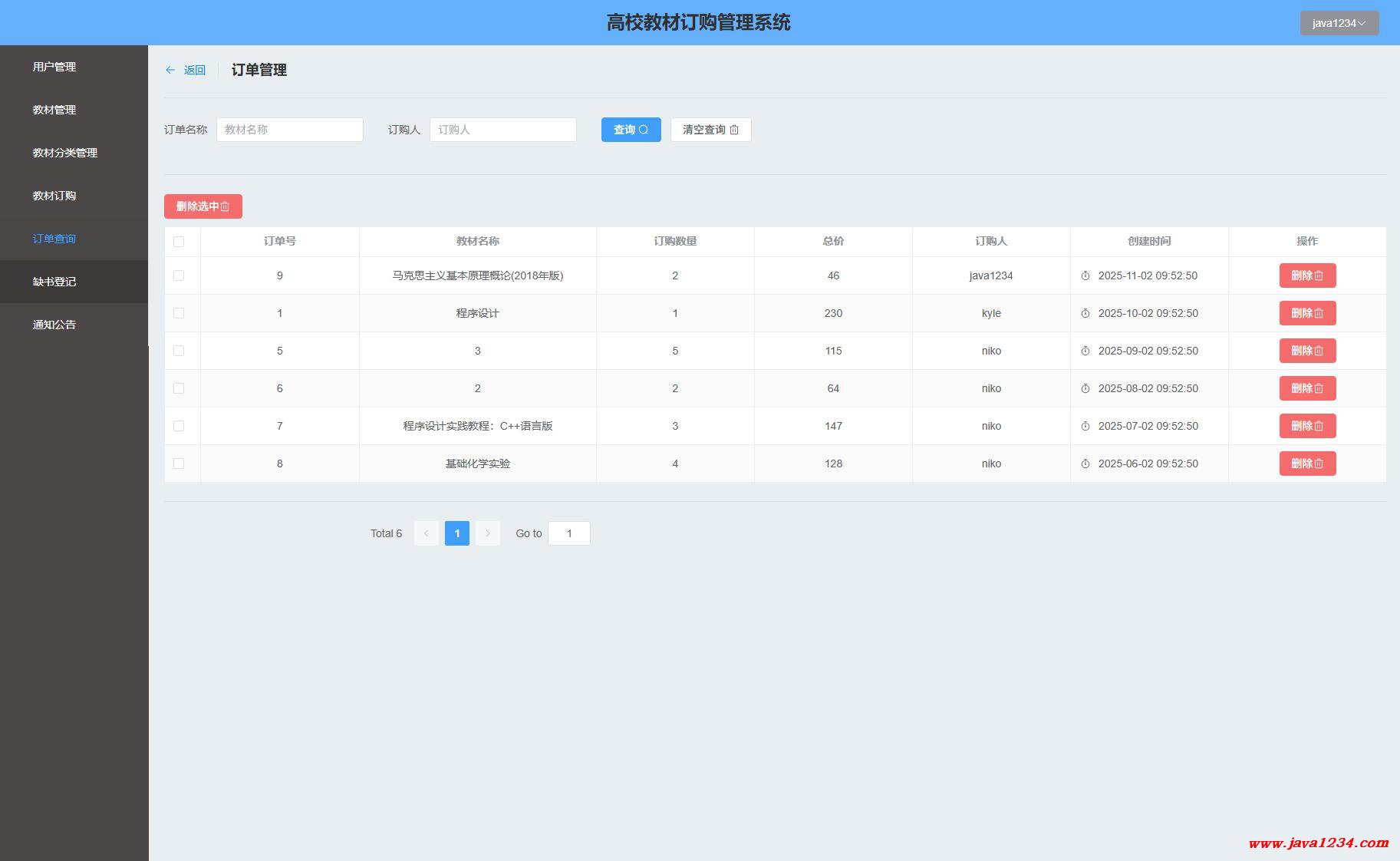Go to next page arrow in pagination

(x=488, y=533)
